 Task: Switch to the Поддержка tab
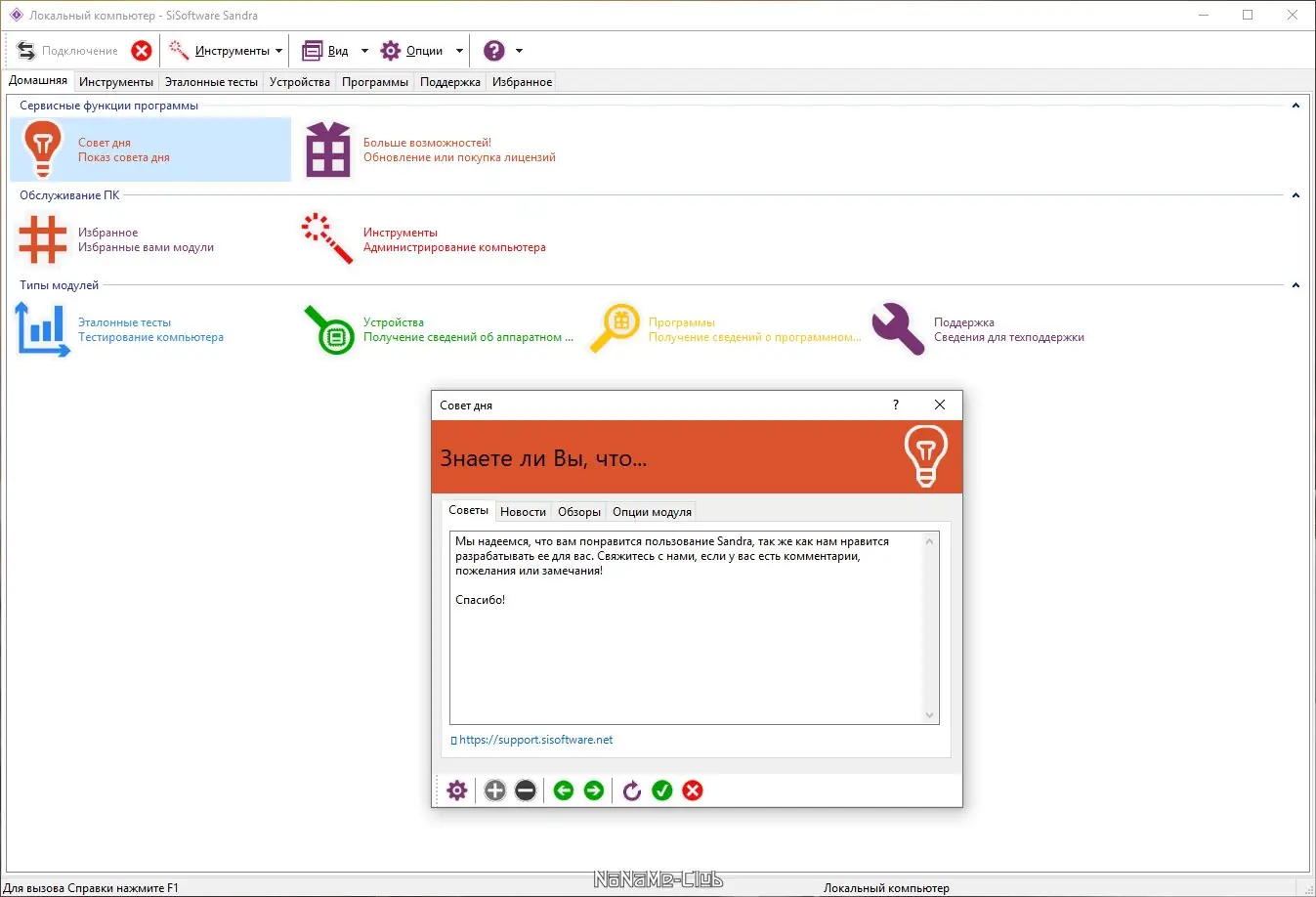[x=450, y=82]
